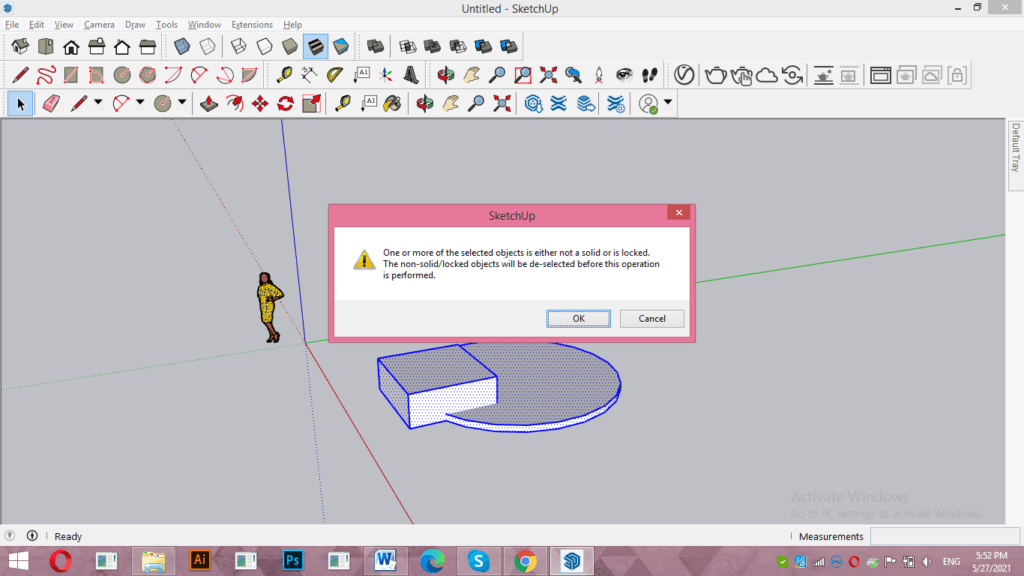The image size is (1024, 576).
Task: Pick the Tape Measure tool
Action: pos(344,103)
